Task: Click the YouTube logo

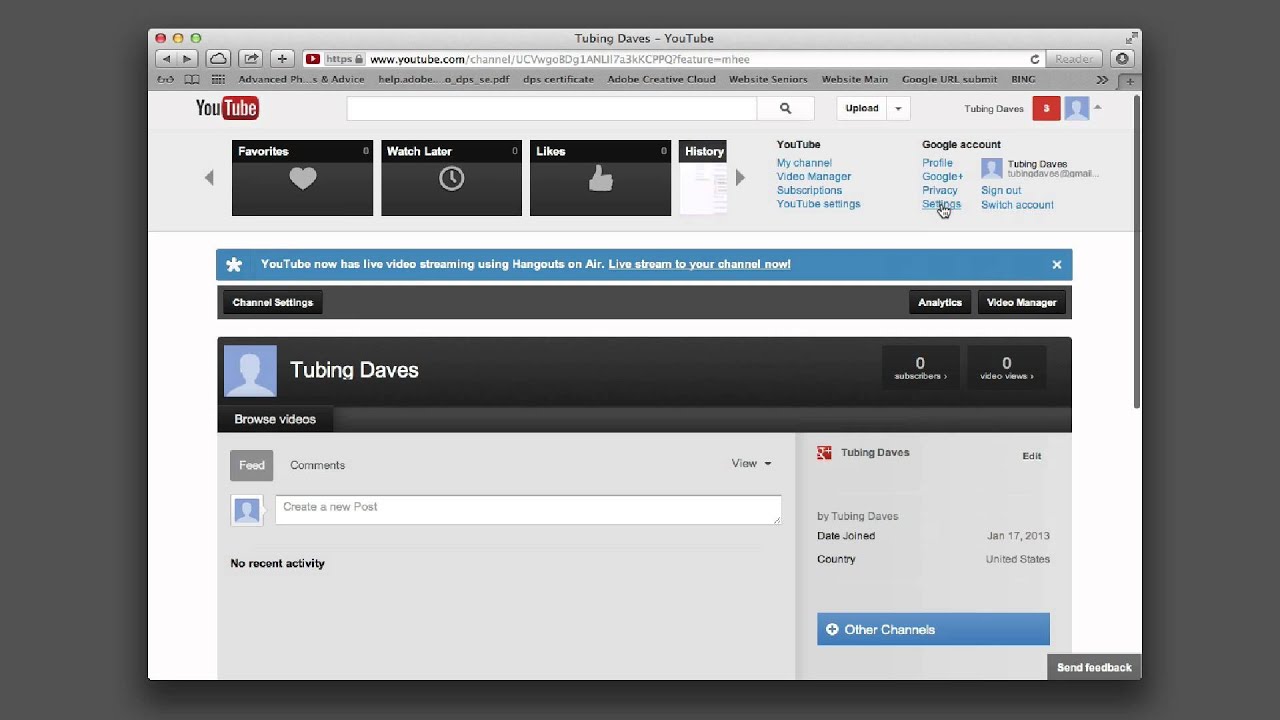Action: [x=227, y=108]
